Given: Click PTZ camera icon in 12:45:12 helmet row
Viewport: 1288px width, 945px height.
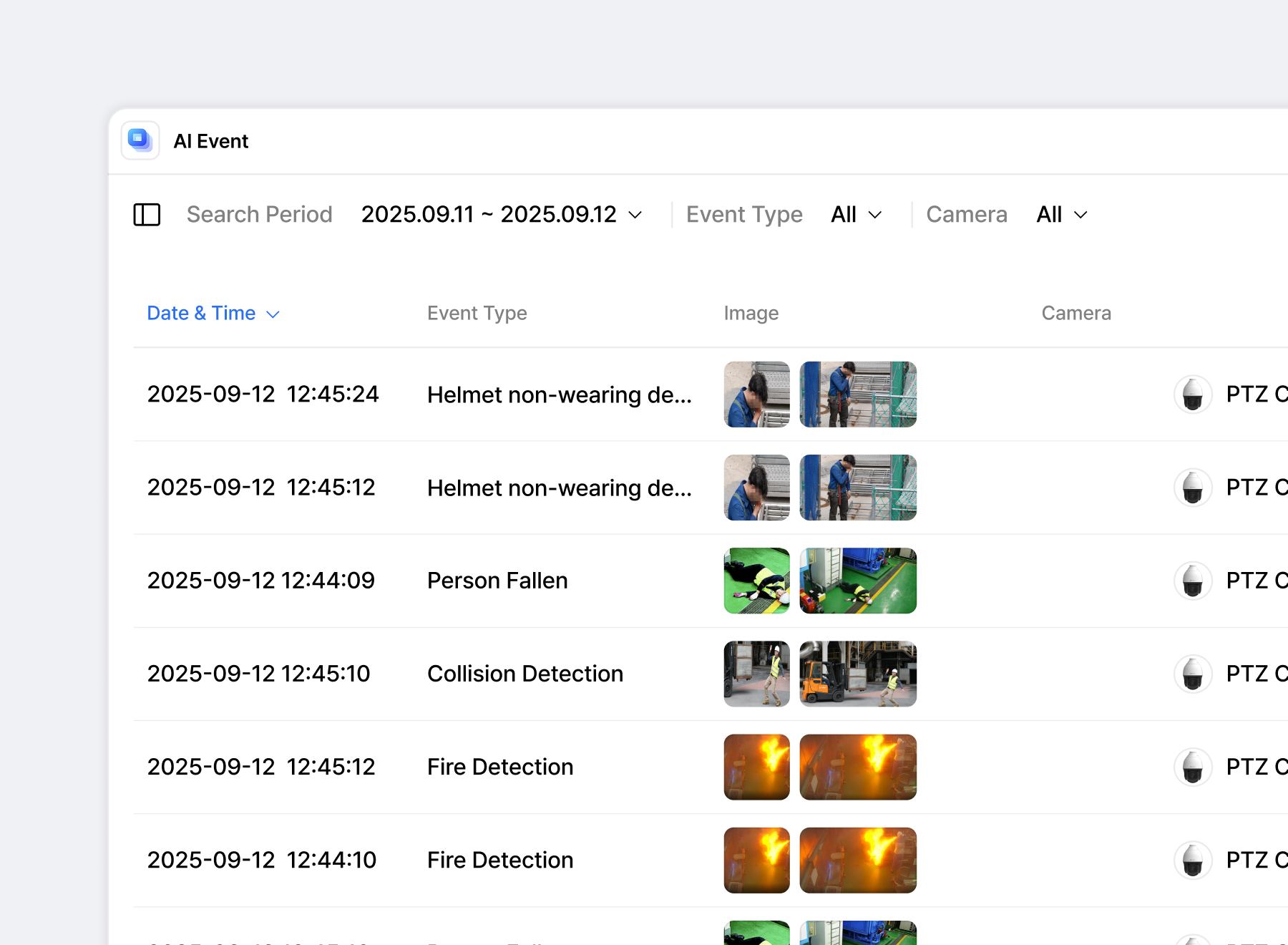Looking at the screenshot, I should pos(1193,488).
